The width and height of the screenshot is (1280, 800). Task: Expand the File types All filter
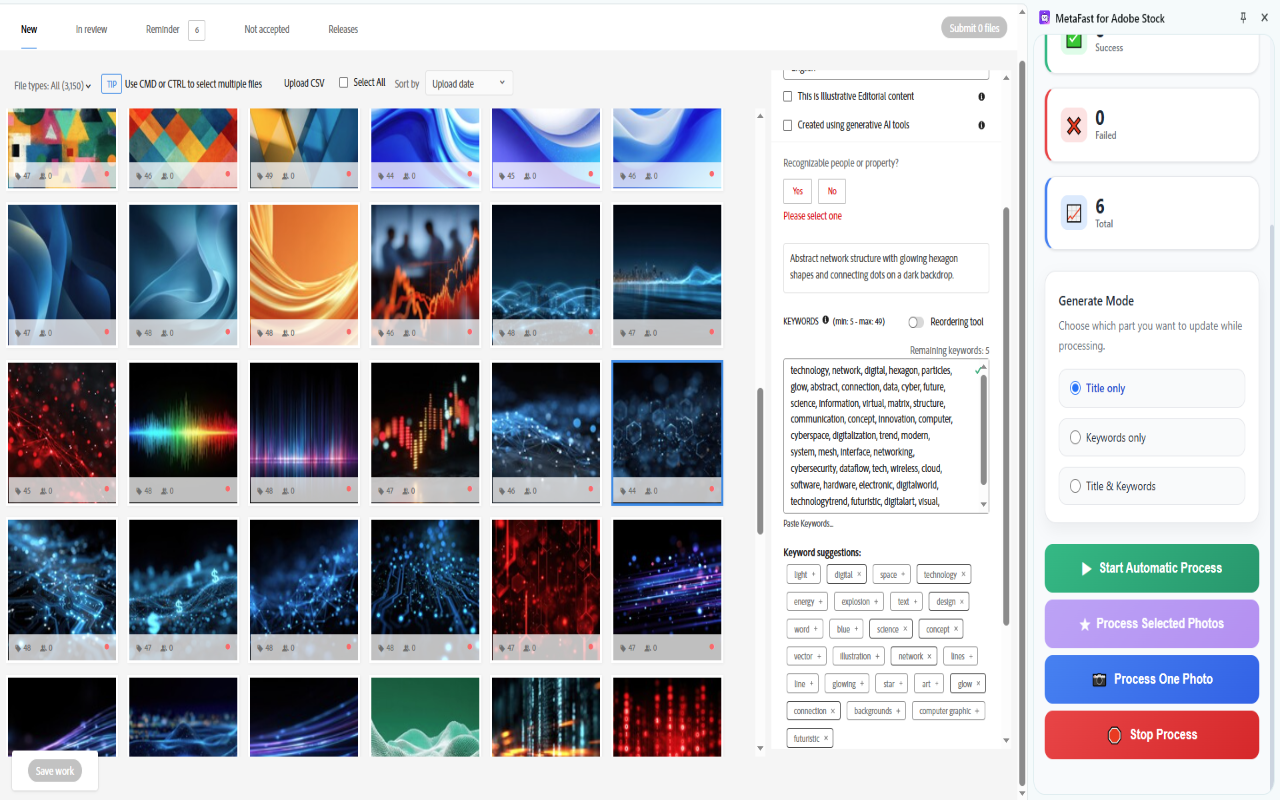tap(52, 84)
